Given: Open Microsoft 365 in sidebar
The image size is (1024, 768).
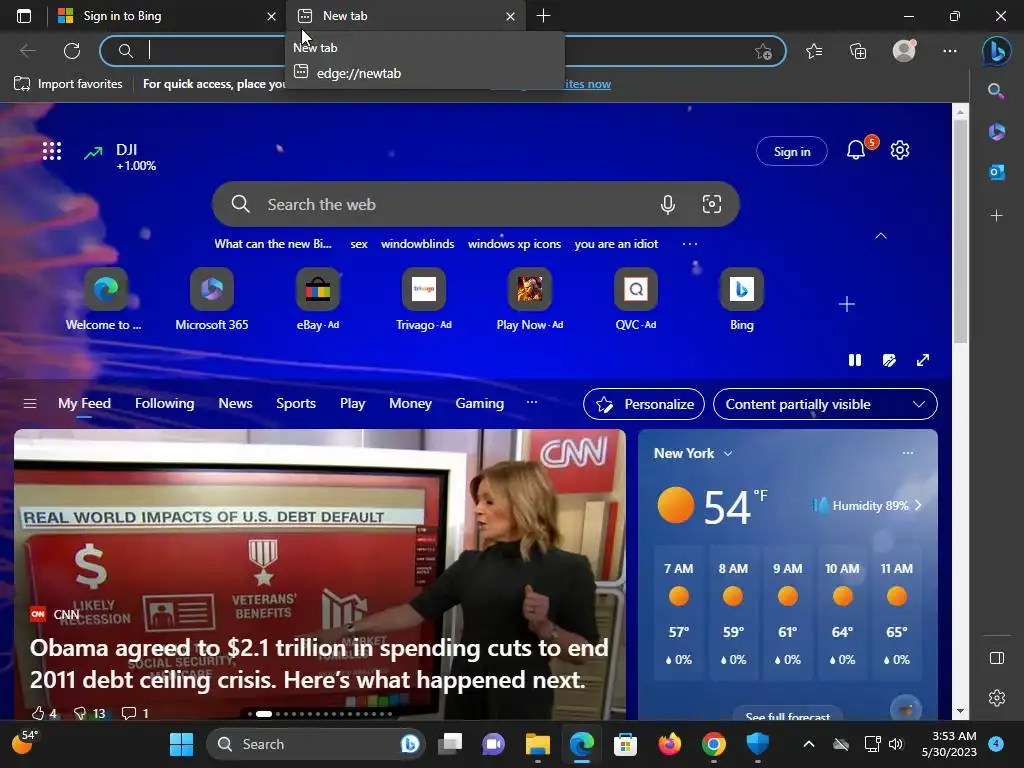Looking at the screenshot, I should [997, 131].
